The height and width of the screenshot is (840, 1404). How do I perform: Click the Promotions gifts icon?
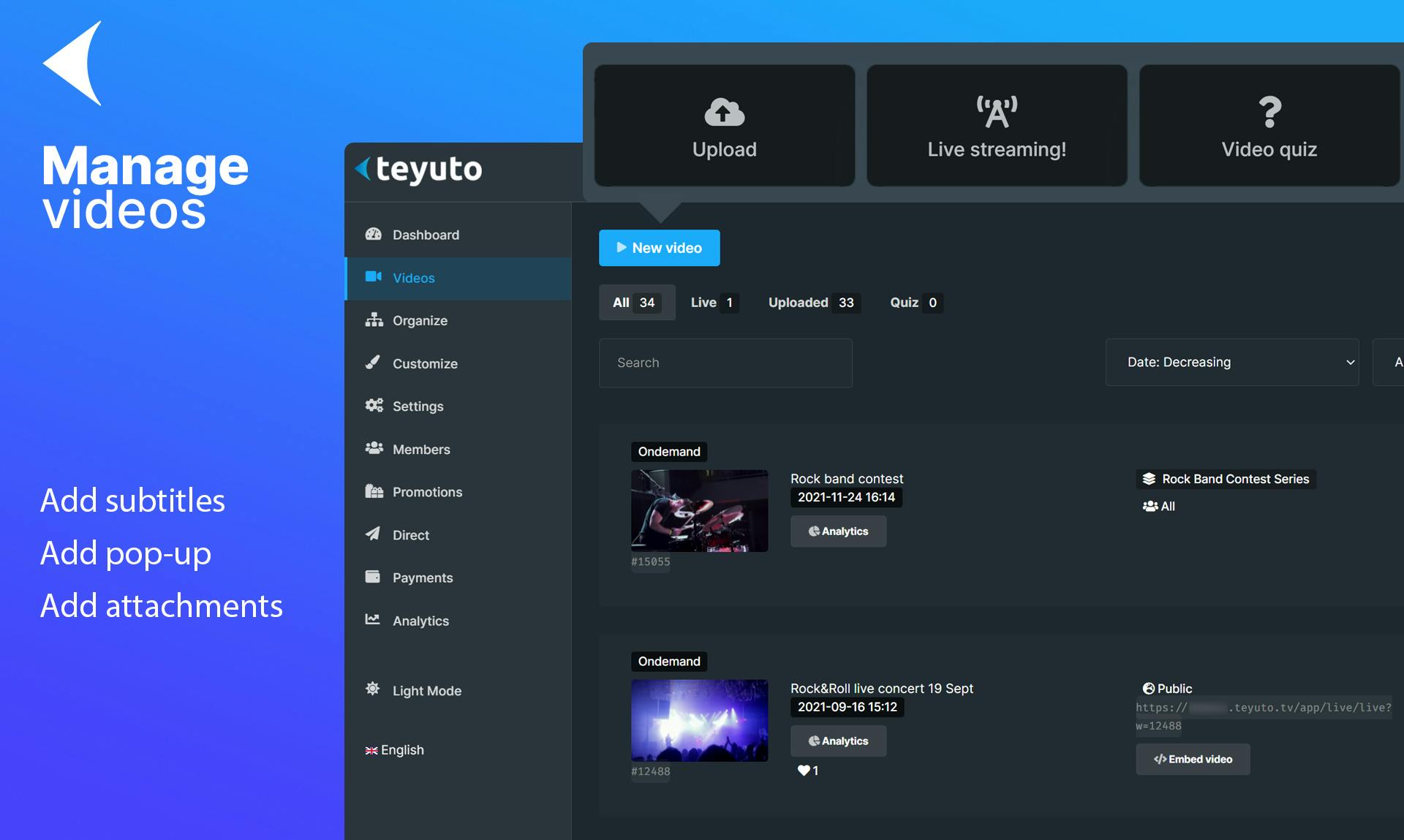374,491
